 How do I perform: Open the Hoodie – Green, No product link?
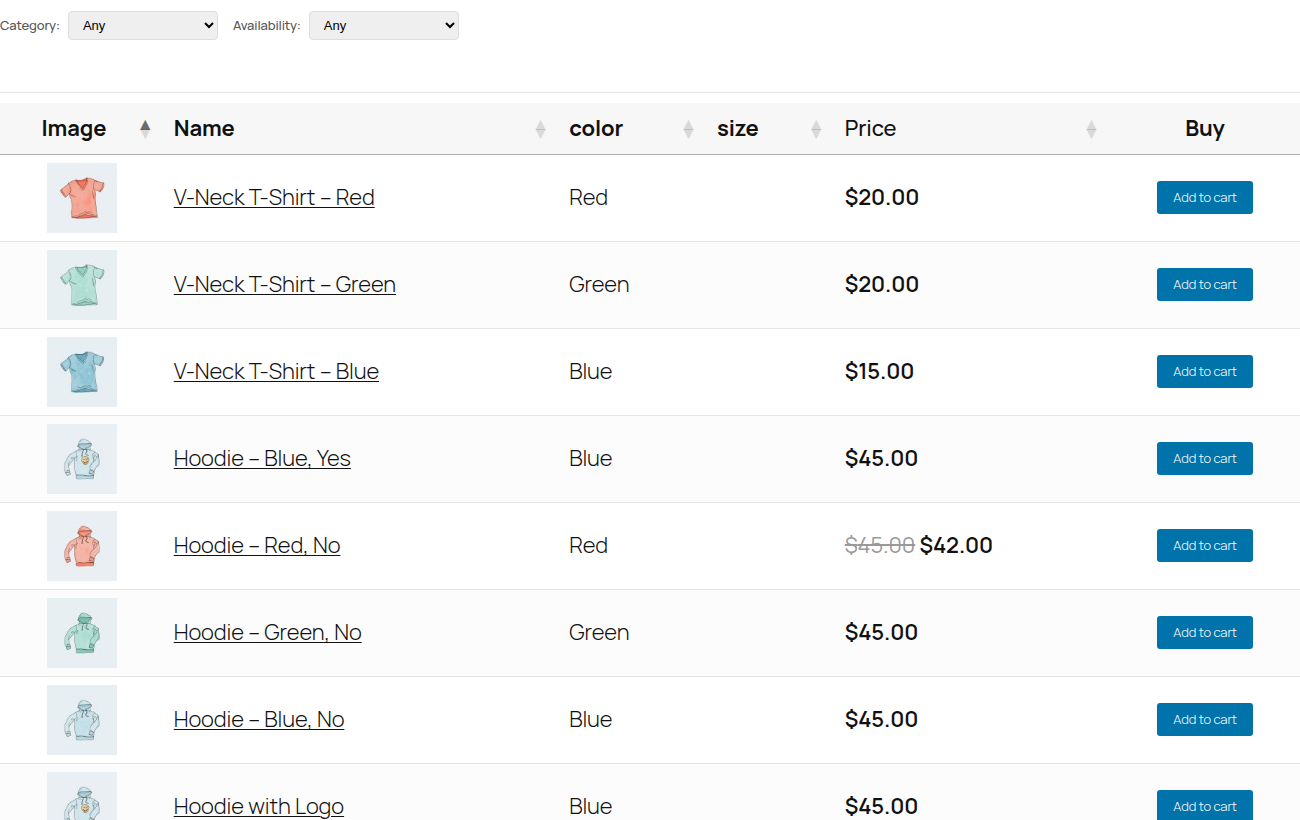[268, 633]
